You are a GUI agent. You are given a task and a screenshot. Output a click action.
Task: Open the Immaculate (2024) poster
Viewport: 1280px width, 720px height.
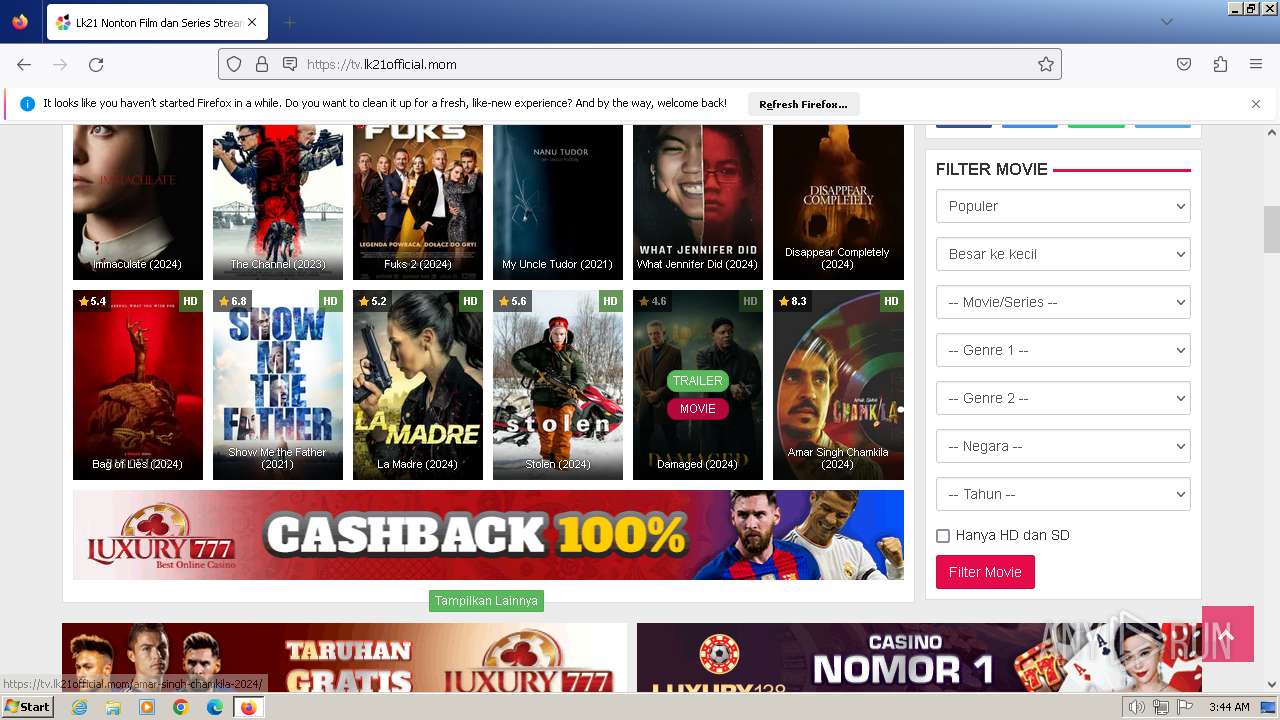[138, 202]
